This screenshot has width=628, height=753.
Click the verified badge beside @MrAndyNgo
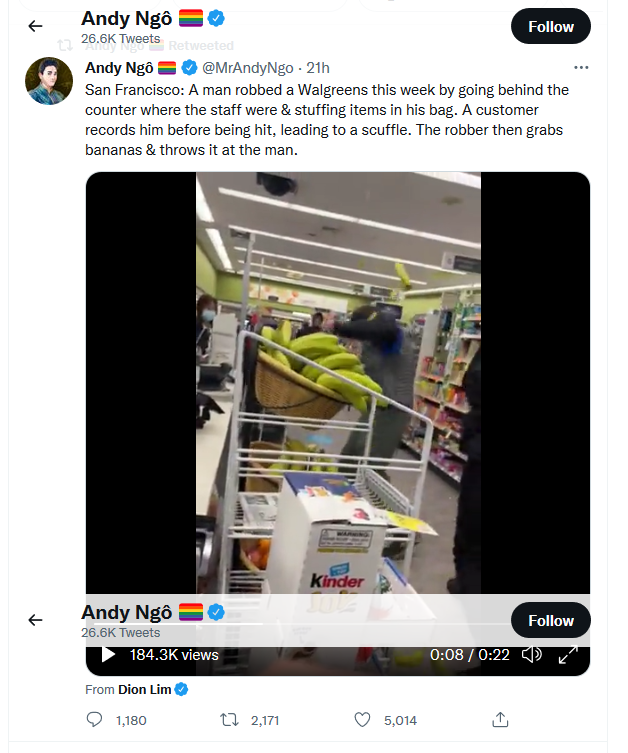190,68
